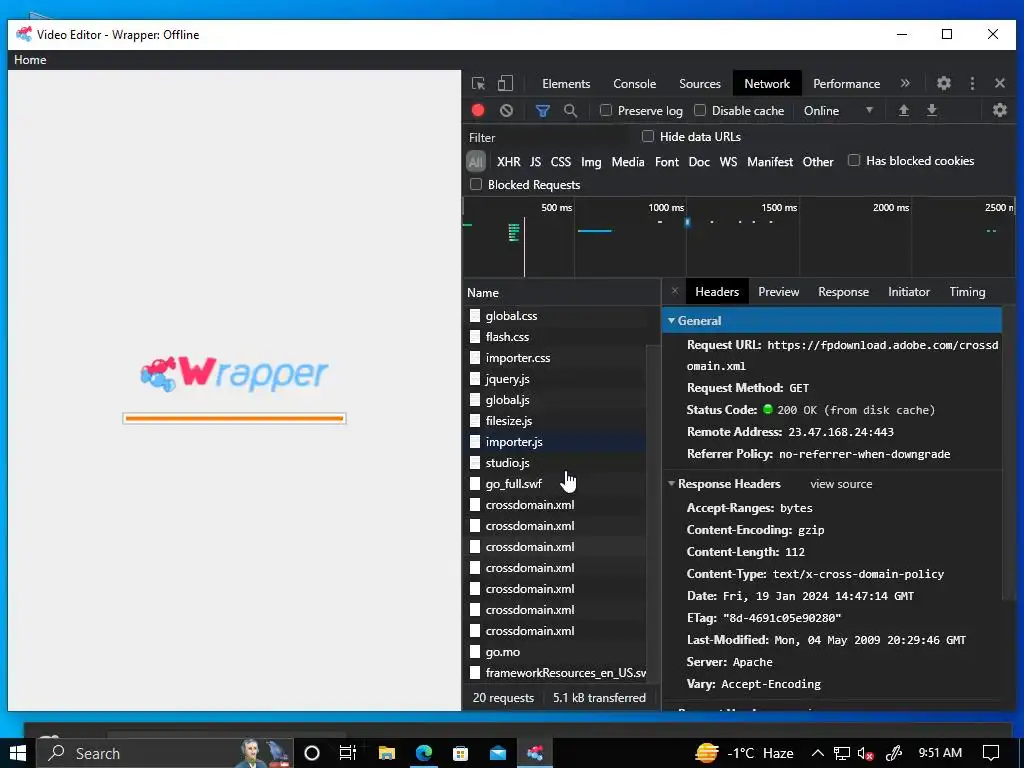
Task: Switch to the Sources tab
Action: [699, 84]
